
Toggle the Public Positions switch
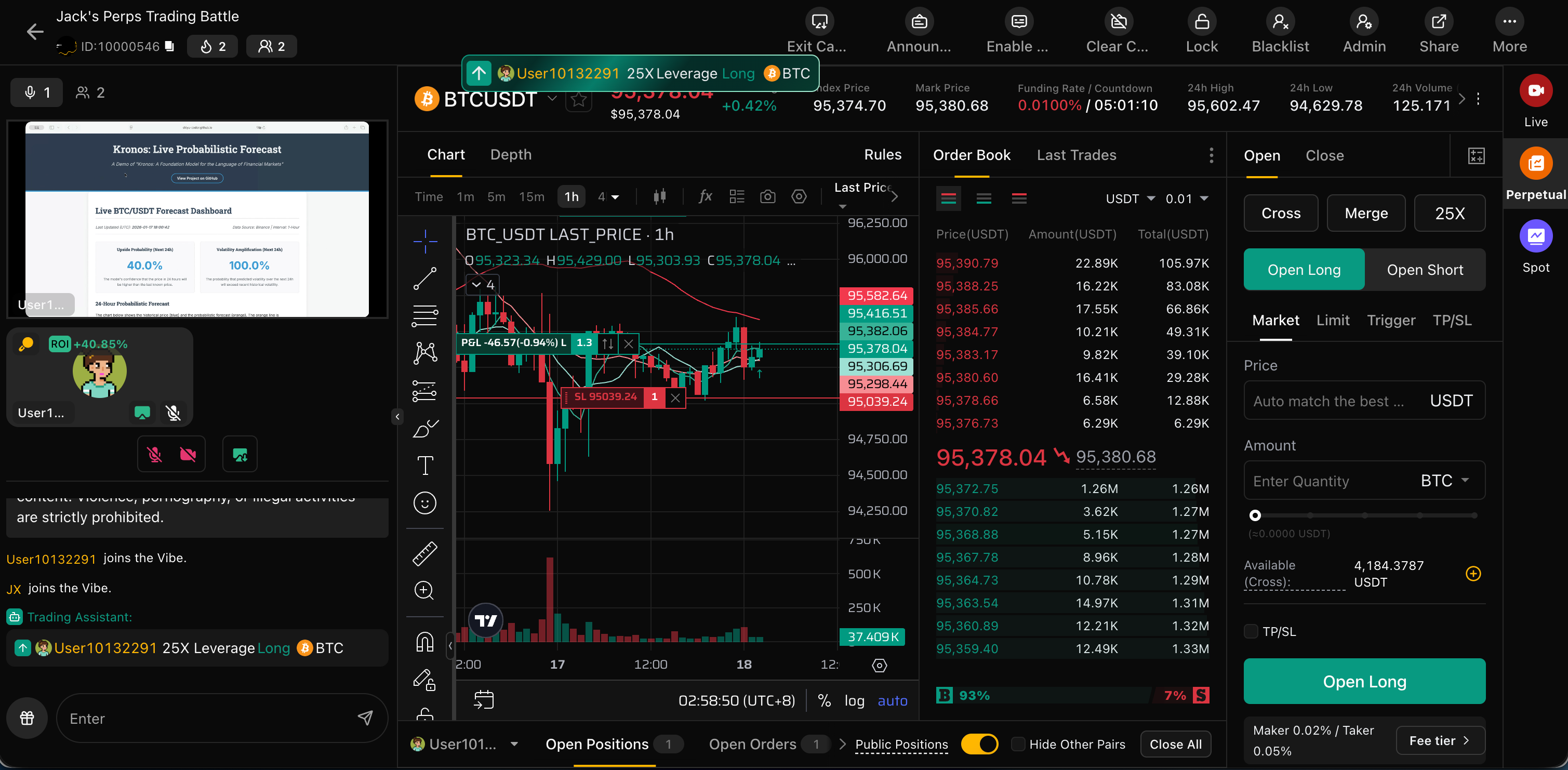[x=979, y=744]
